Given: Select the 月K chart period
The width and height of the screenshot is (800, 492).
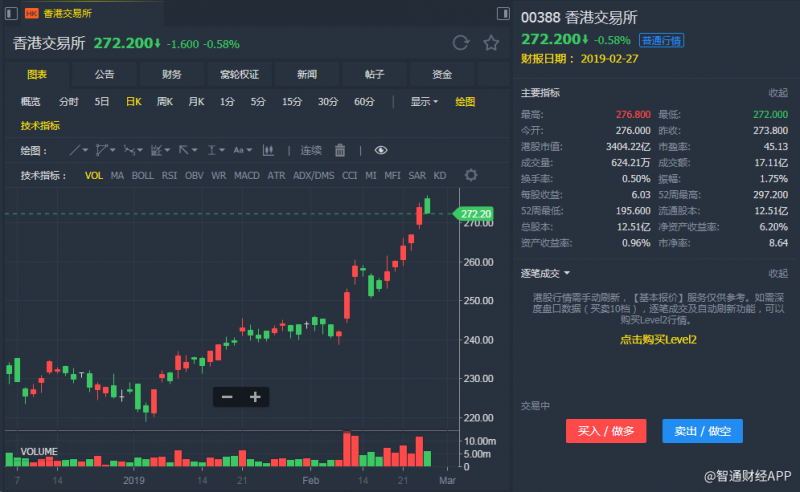Looking at the screenshot, I should click(196, 102).
